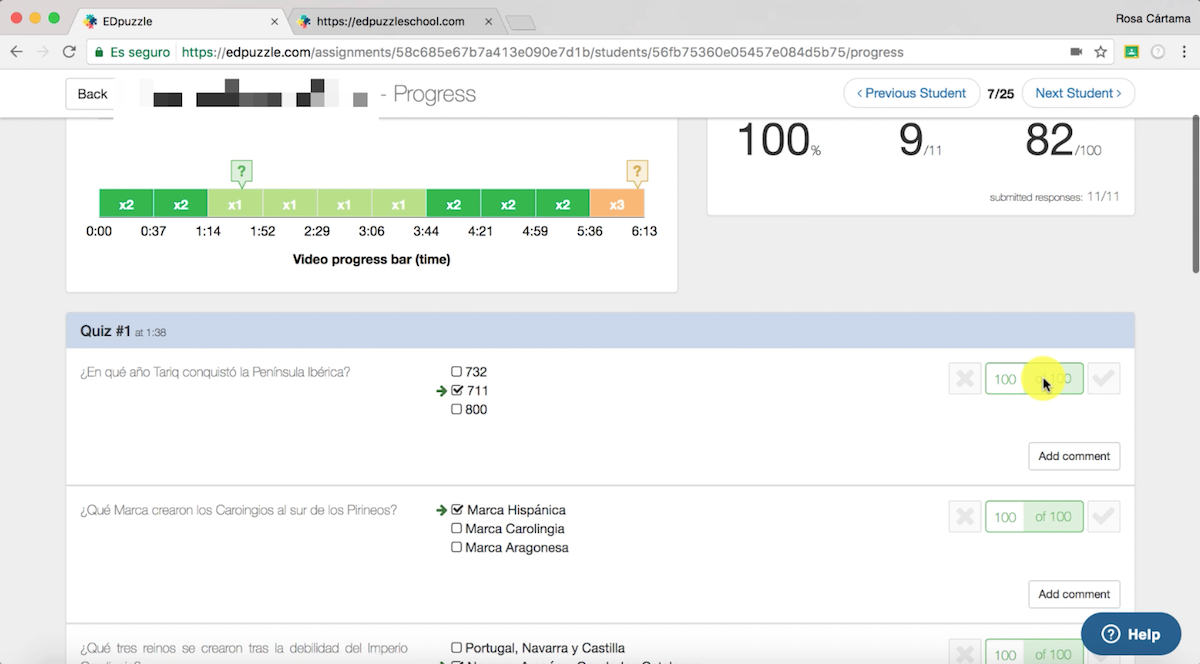Mark the 711 question answer as incorrect
Image resolution: width=1200 pixels, height=664 pixels.
click(964, 379)
